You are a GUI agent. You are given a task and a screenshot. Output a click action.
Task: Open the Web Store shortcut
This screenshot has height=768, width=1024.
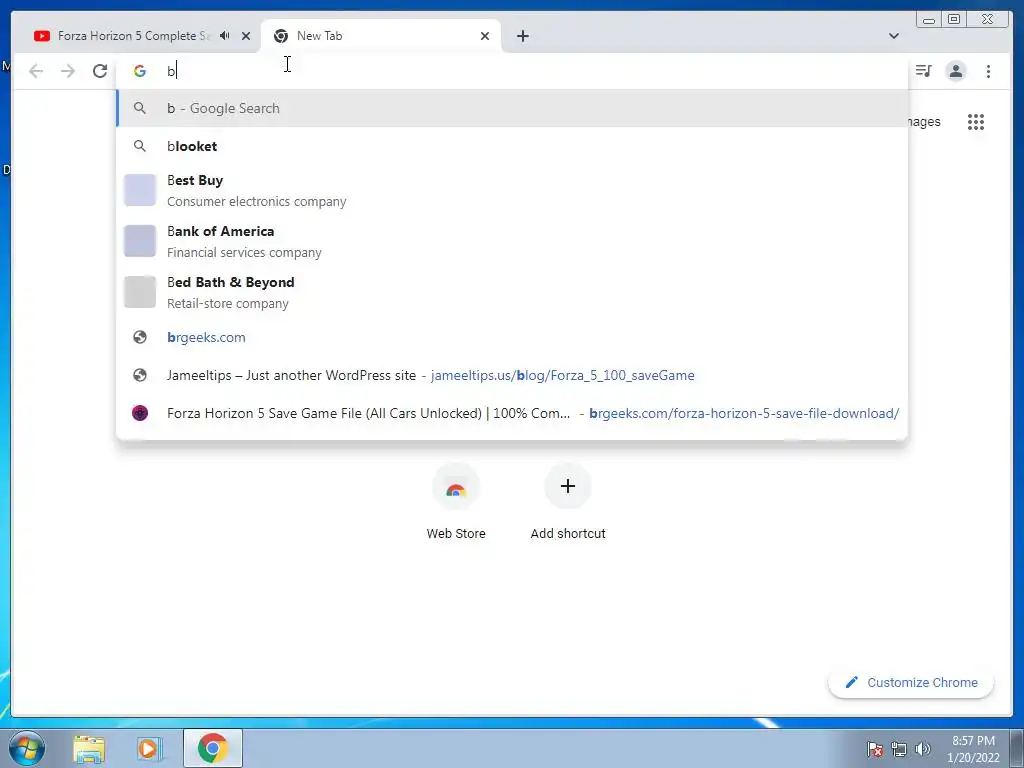[x=456, y=503]
